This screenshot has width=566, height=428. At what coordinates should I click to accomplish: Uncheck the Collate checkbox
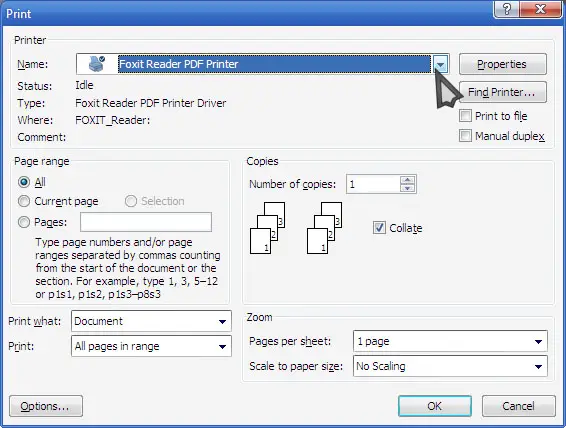(x=379, y=228)
